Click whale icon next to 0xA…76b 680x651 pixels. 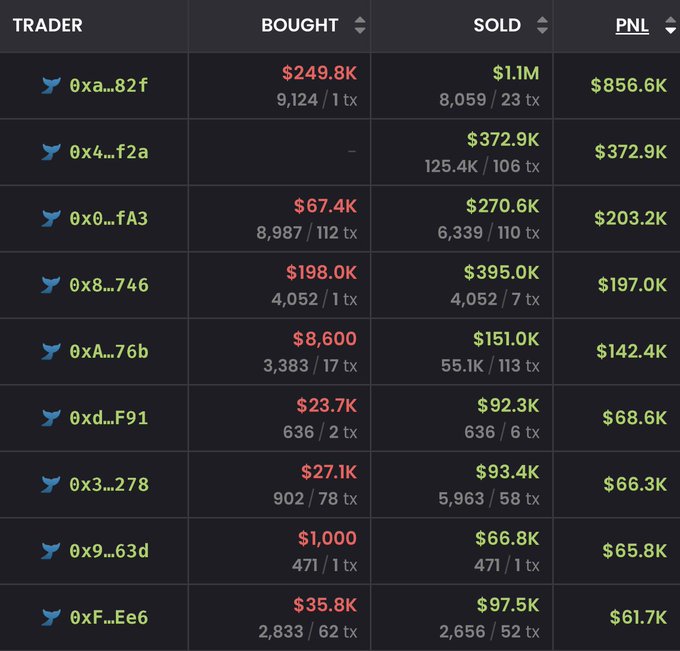point(51,351)
